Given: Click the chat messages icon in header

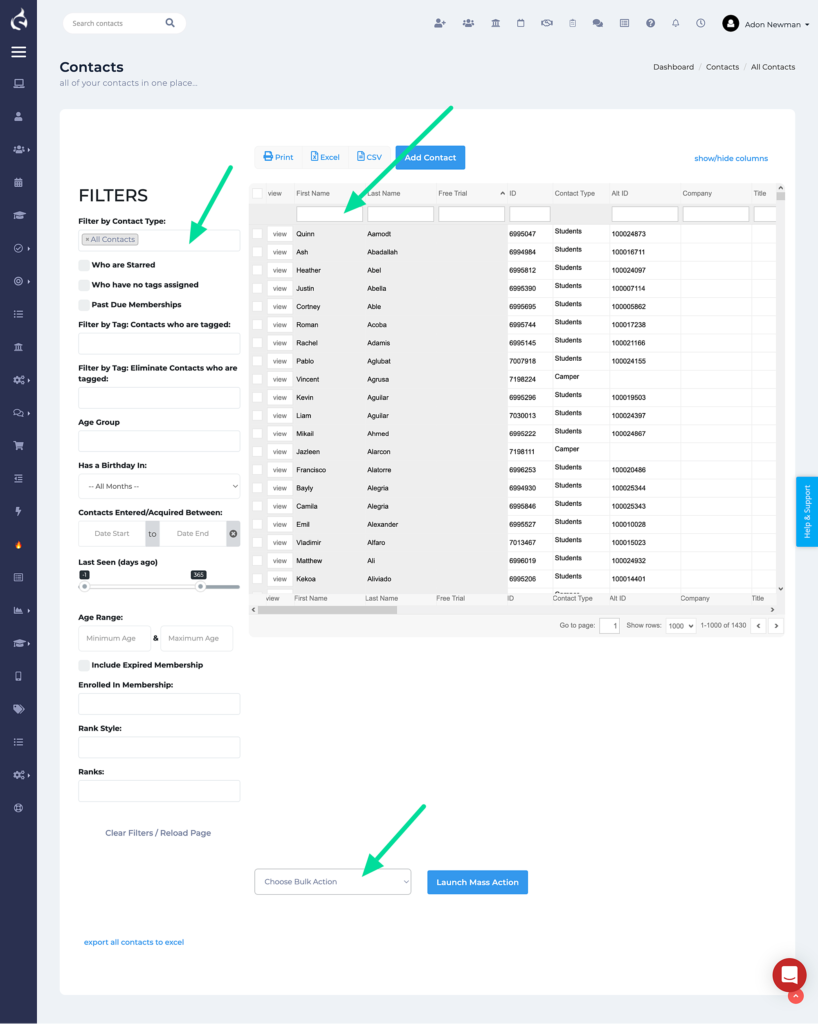Looking at the screenshot, I should pyautogui.click(x=597, y=23).
